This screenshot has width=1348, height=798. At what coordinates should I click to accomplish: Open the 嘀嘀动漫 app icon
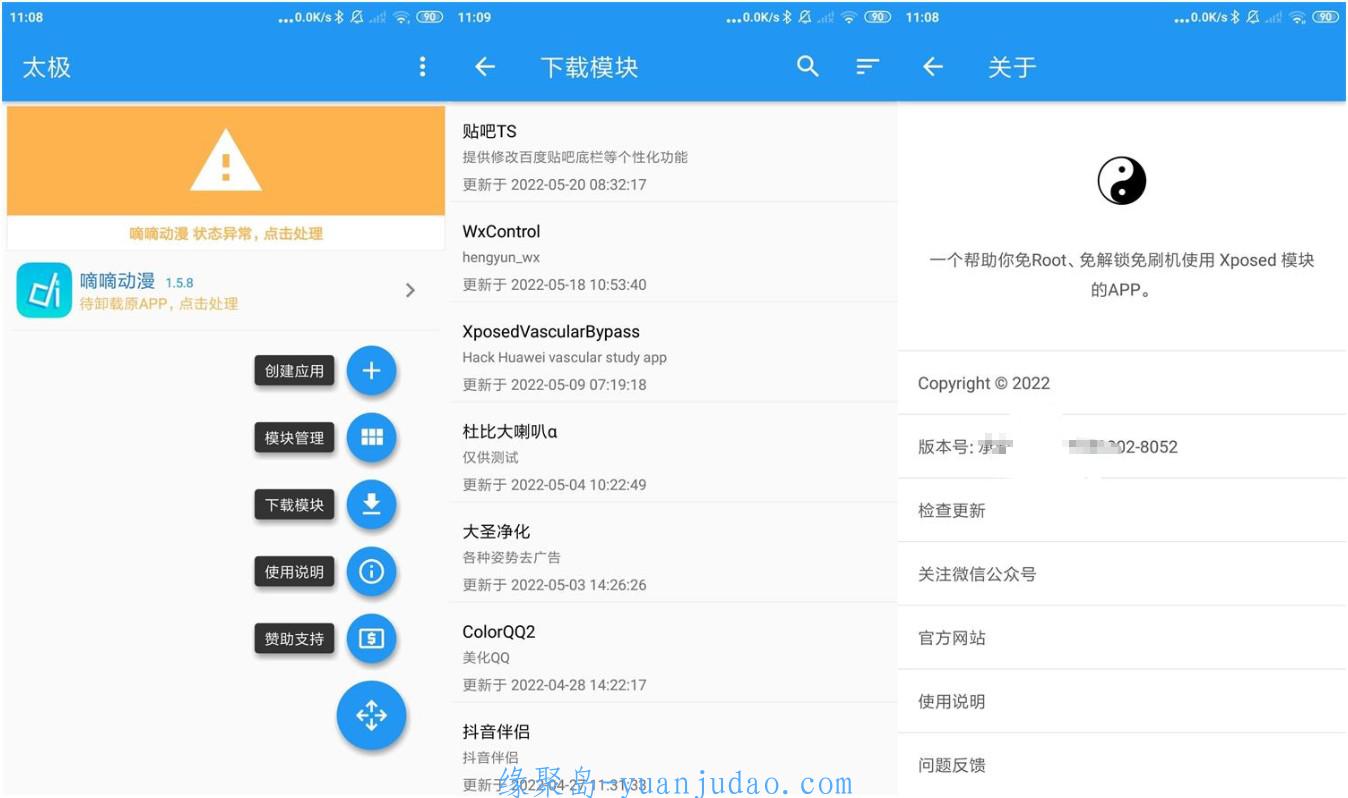(x=44, y=290)
